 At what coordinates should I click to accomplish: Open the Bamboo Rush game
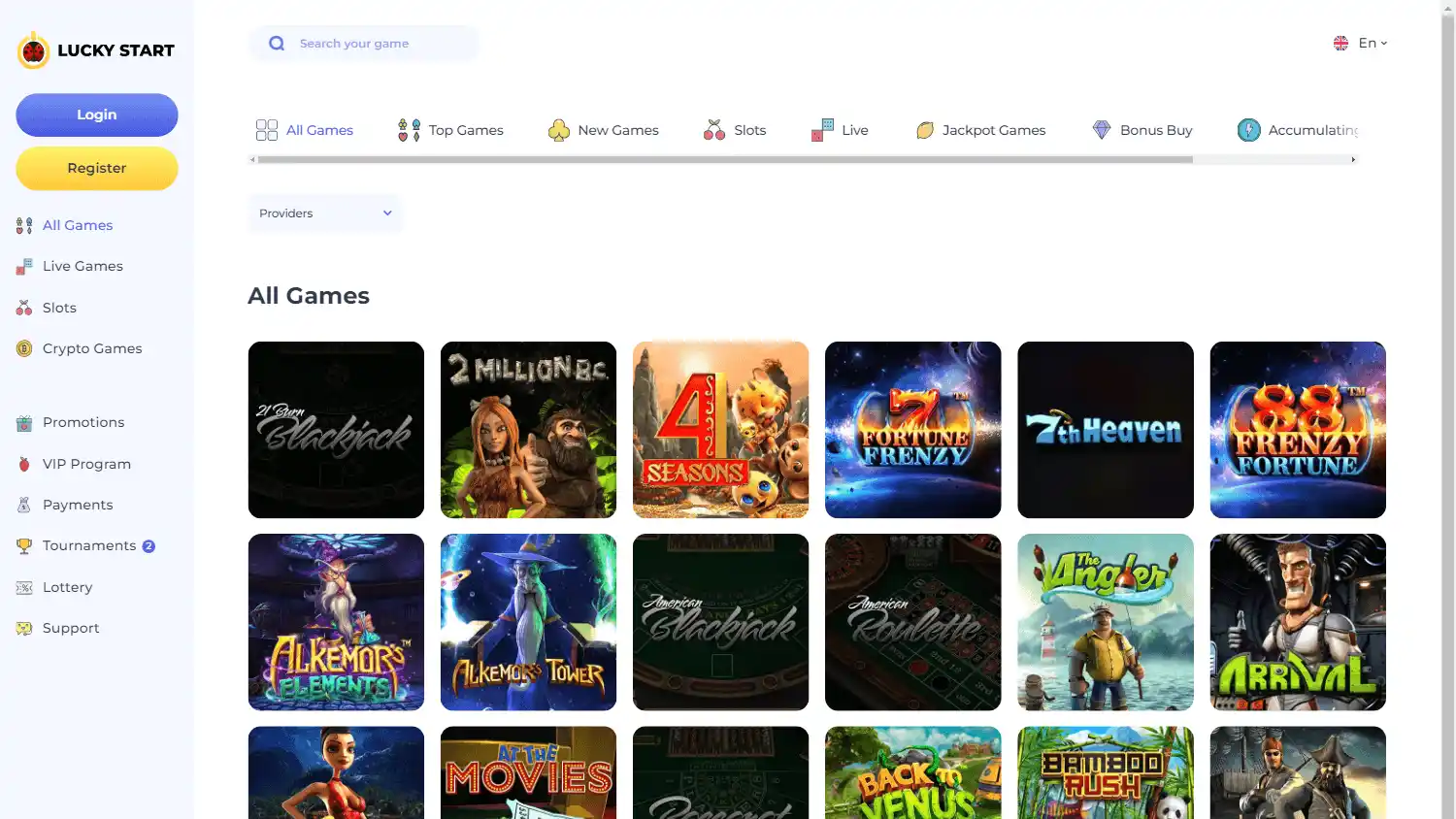tap(1106, 773)
